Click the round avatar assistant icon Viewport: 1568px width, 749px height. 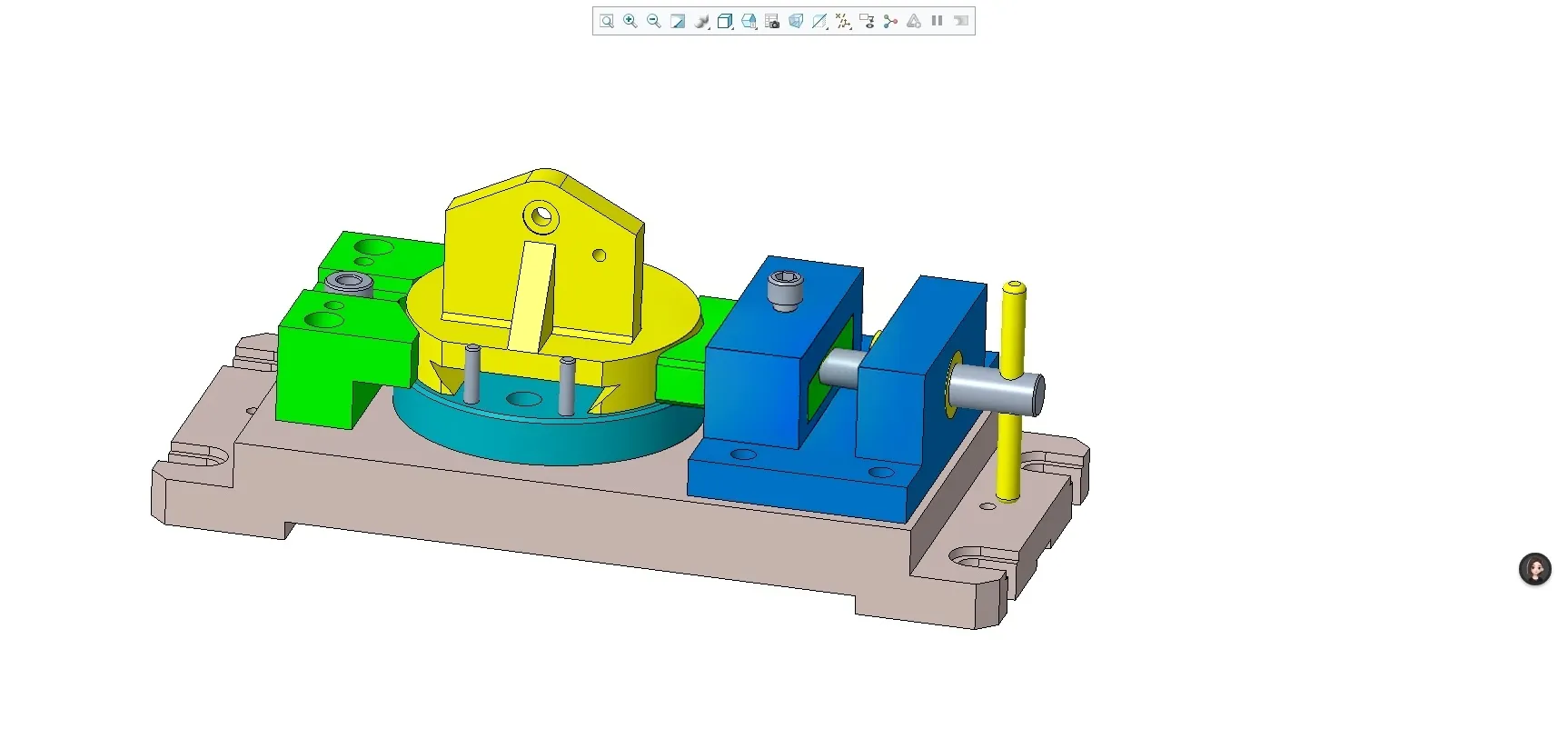tap(1535, 569)
